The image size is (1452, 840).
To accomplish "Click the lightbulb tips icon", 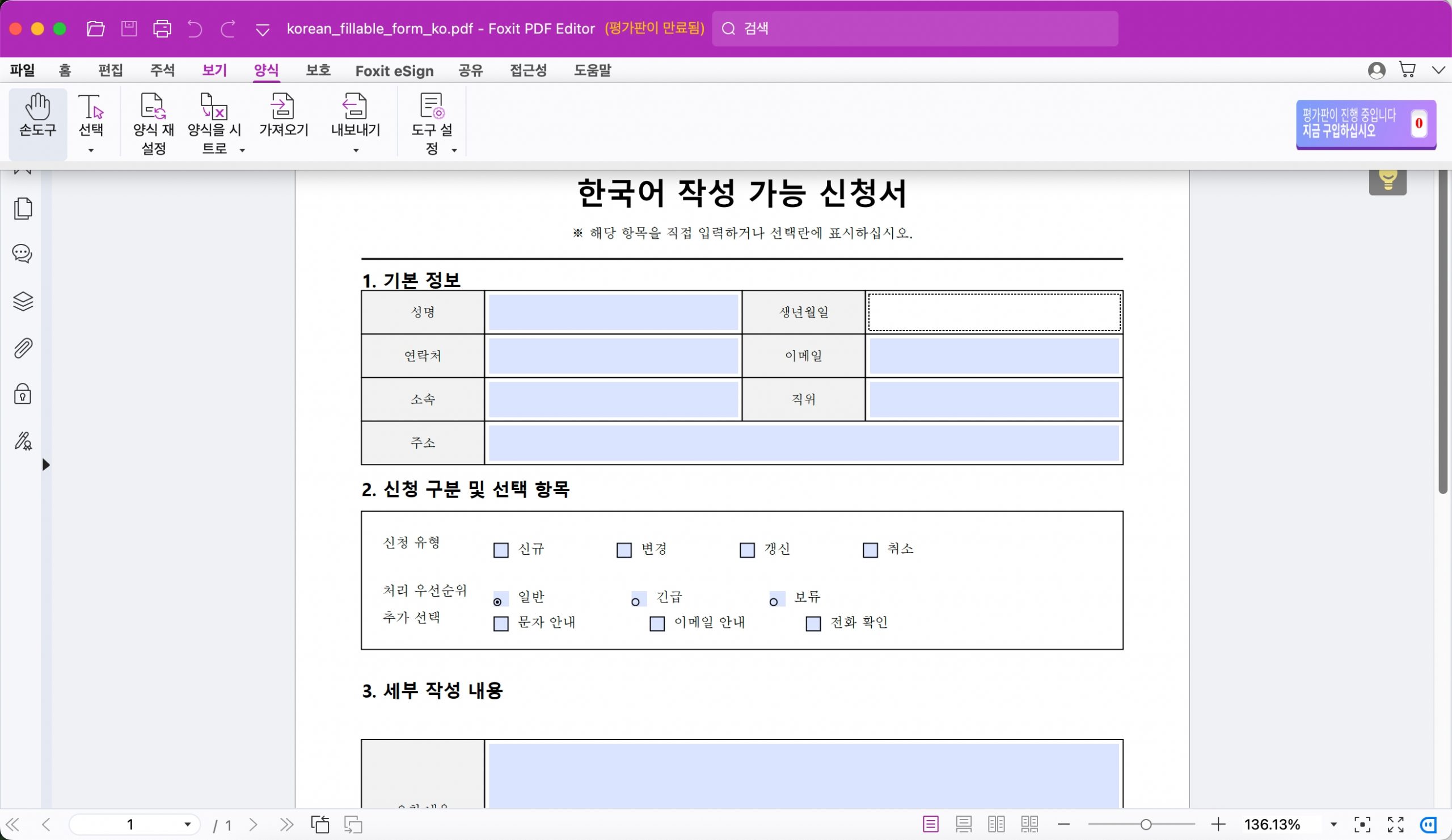I will (x=1387, y=181).
